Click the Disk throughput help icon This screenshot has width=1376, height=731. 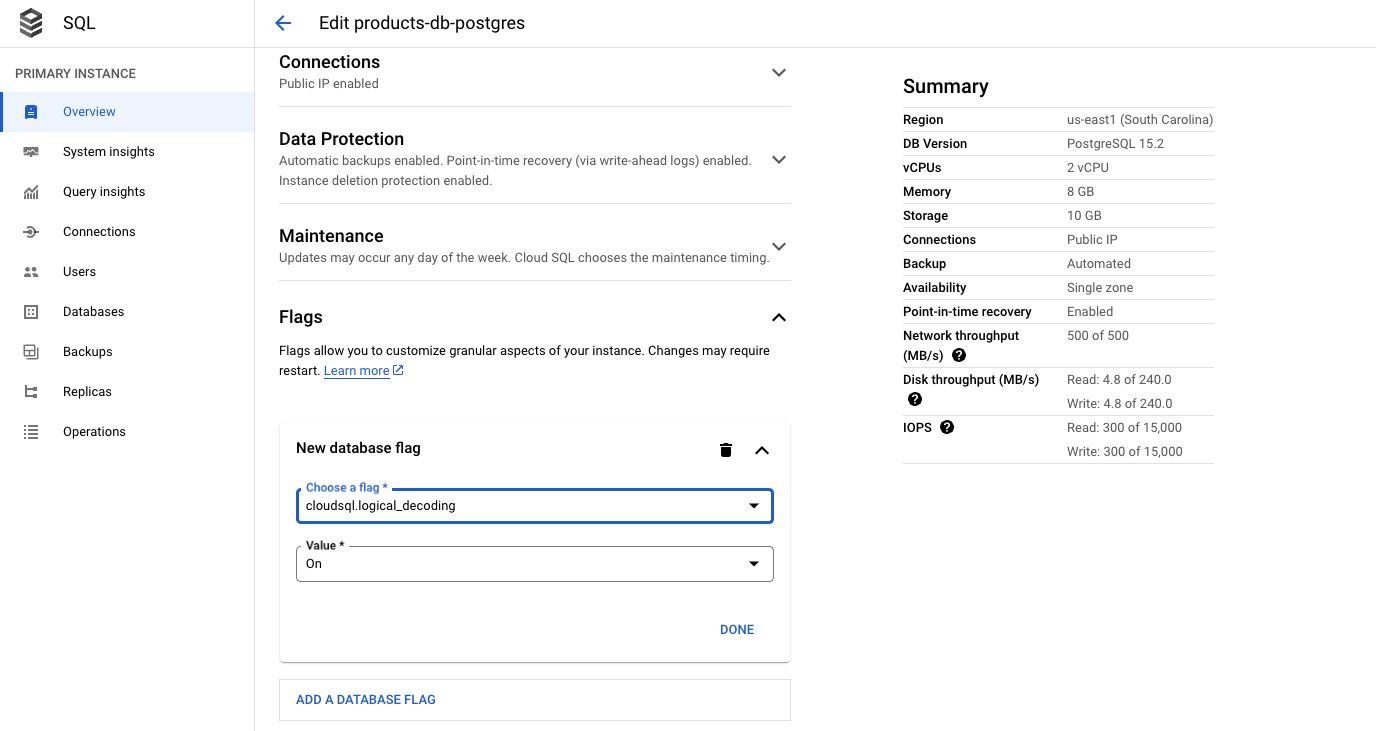pos(914,399)
